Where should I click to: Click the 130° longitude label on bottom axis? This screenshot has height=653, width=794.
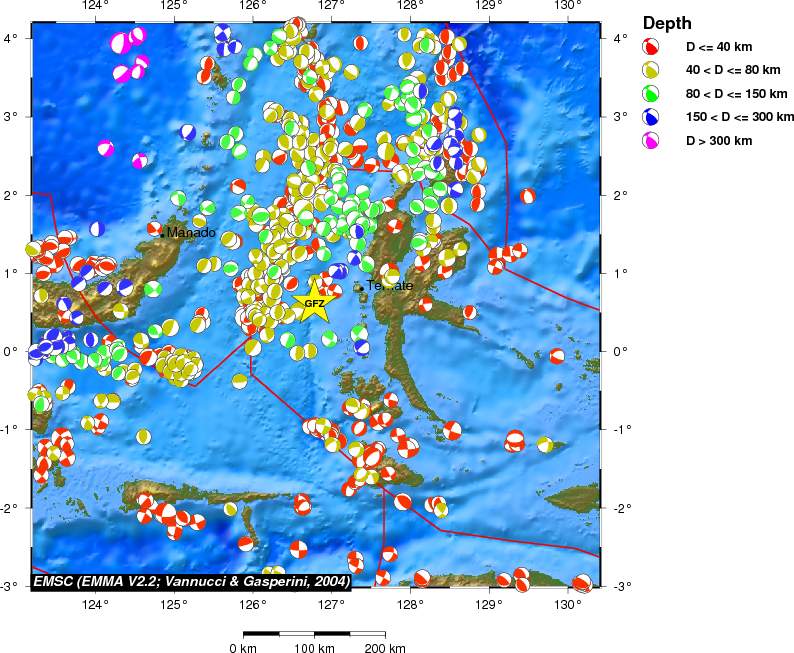click(x=567, y=603)
